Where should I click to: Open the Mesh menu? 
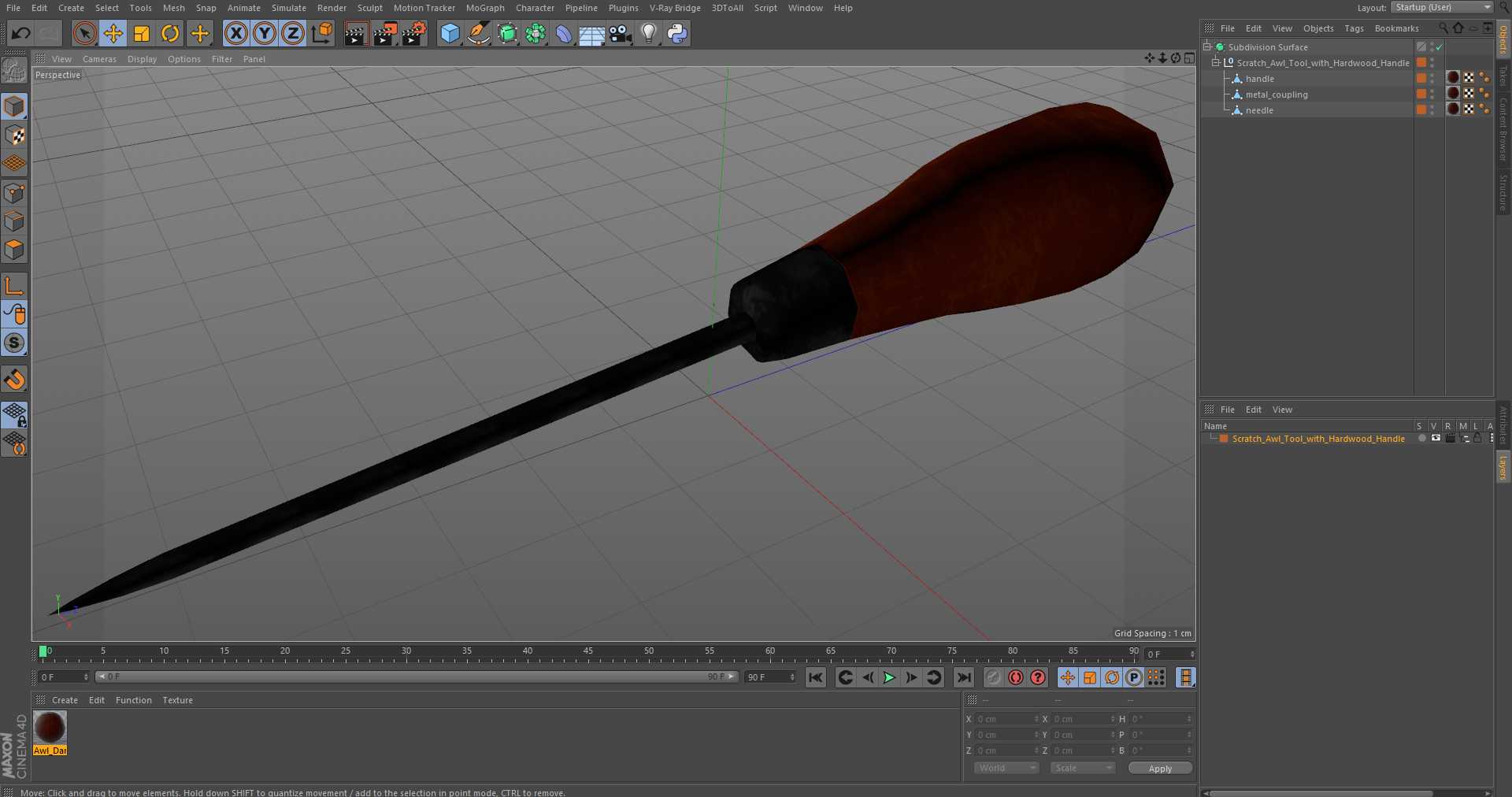[173, 8]
